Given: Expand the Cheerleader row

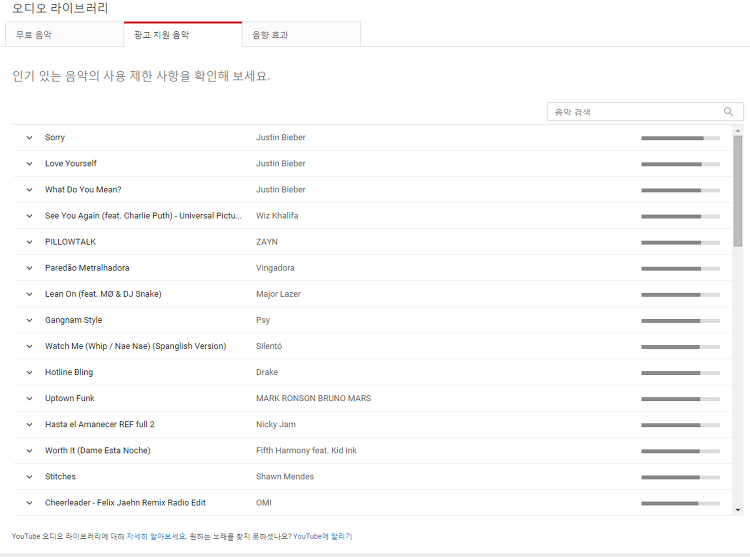Looking at the screenshot, I should pos(29,503).
